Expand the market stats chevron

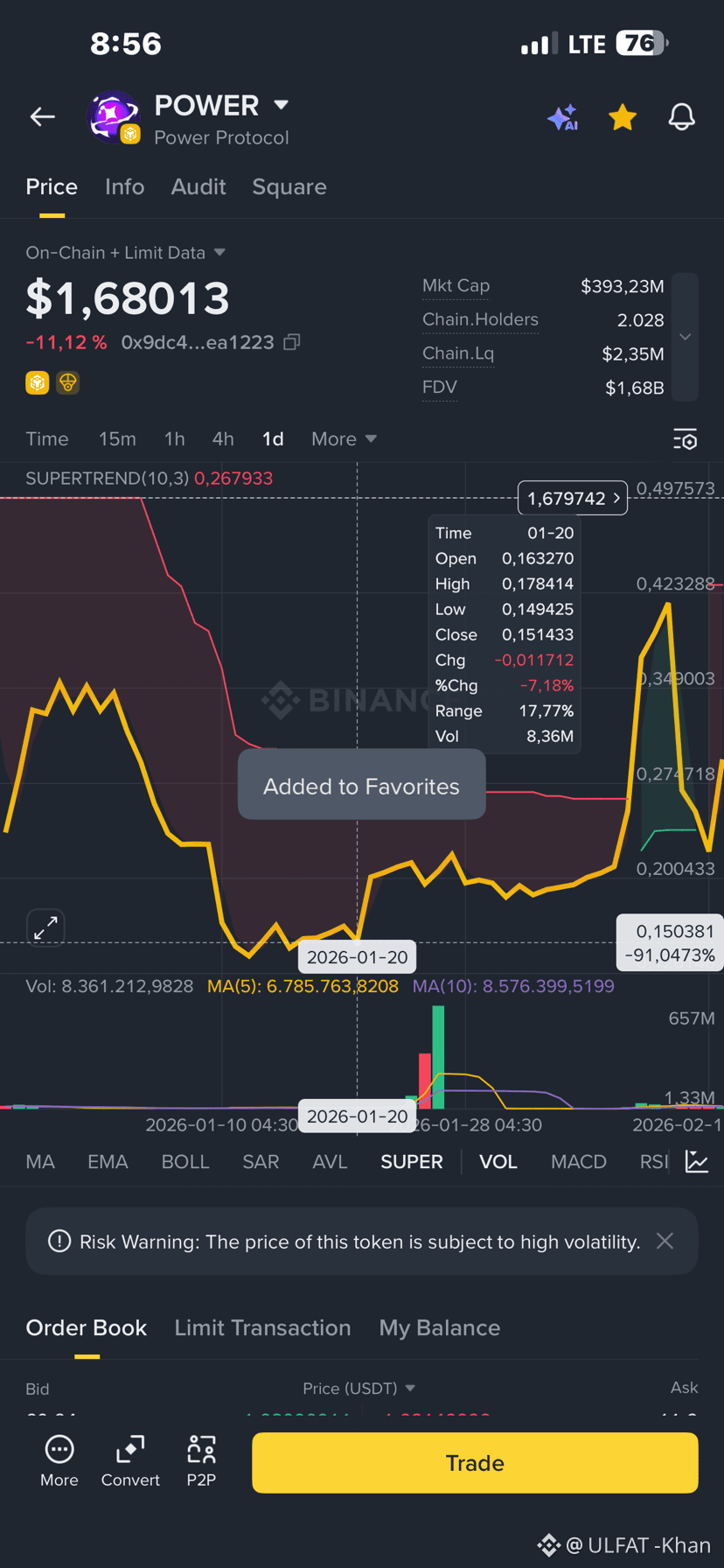686,337
